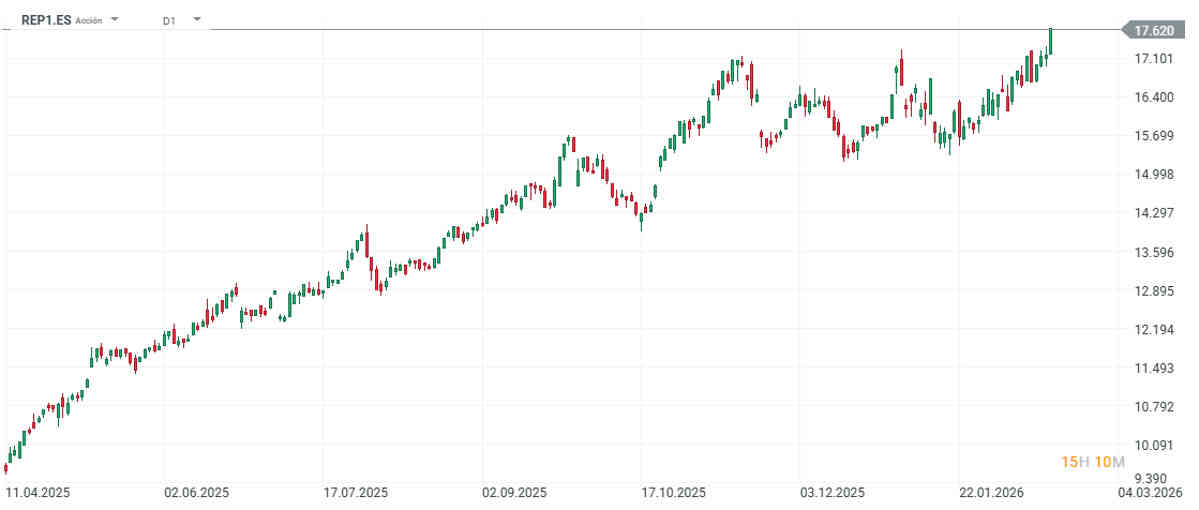Select the 12.194 price axis value
This screenshot has width=1199, height=510.
[x=1153, y=331]
